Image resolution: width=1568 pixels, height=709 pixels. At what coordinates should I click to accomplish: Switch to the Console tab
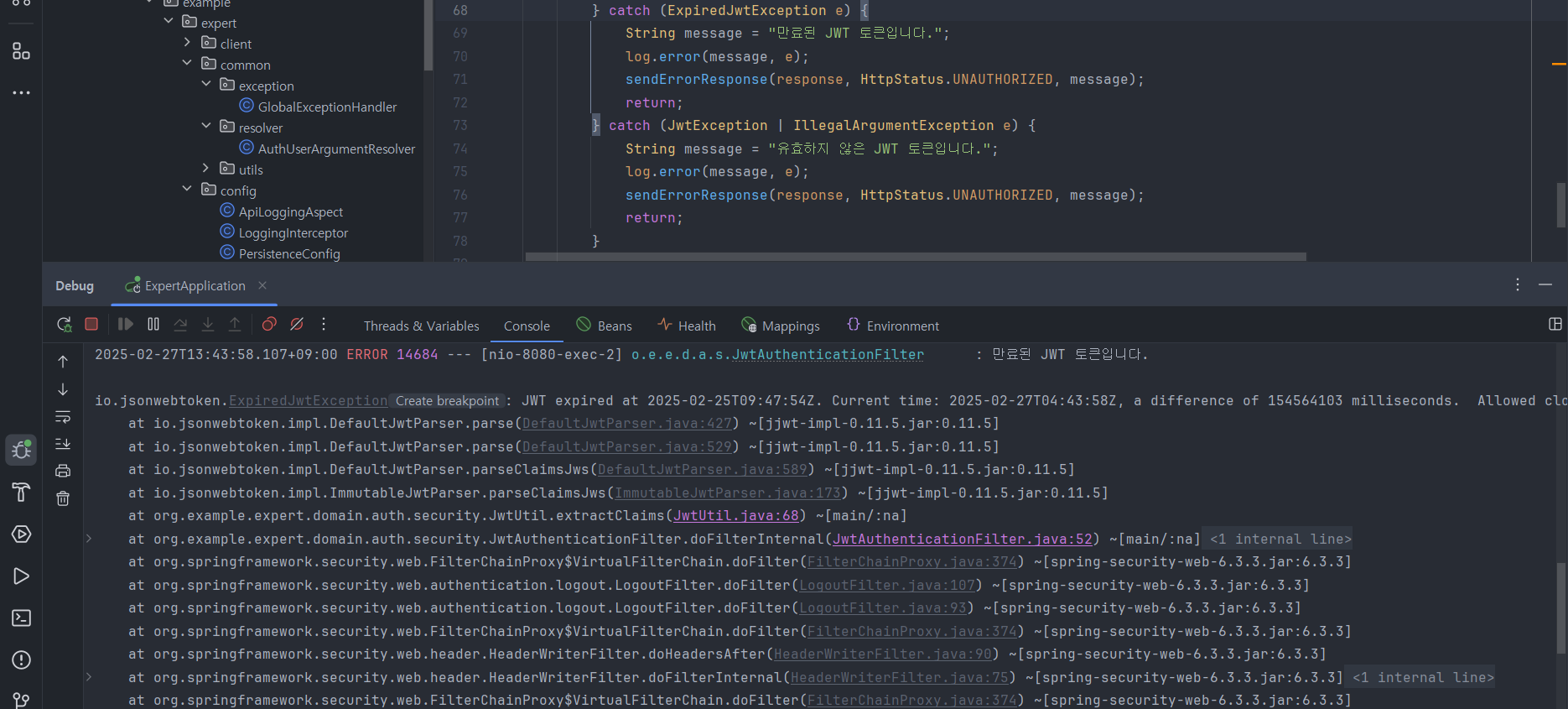[527, 326]
